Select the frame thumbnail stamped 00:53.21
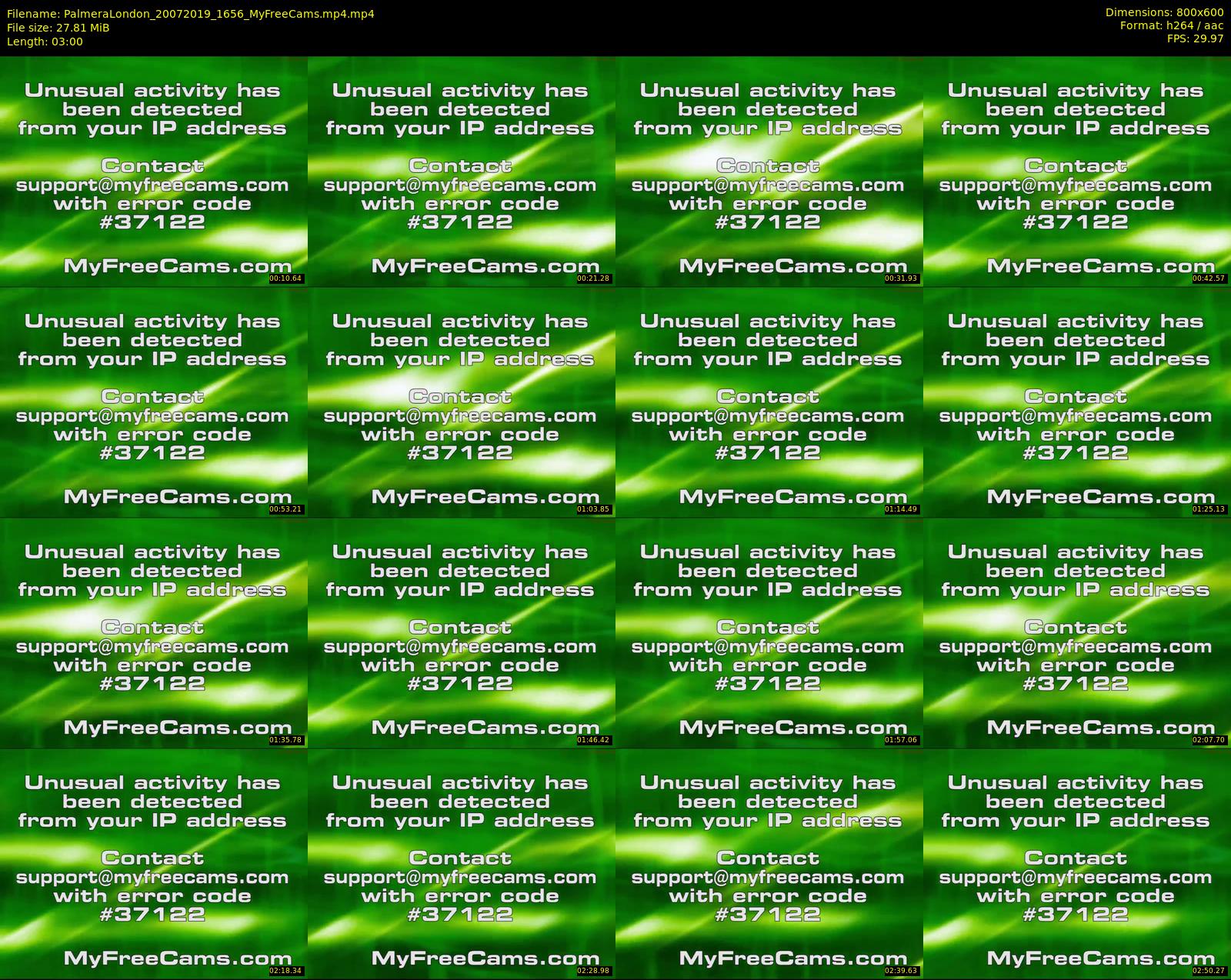 pyautogui.click(x=154, y=402)
